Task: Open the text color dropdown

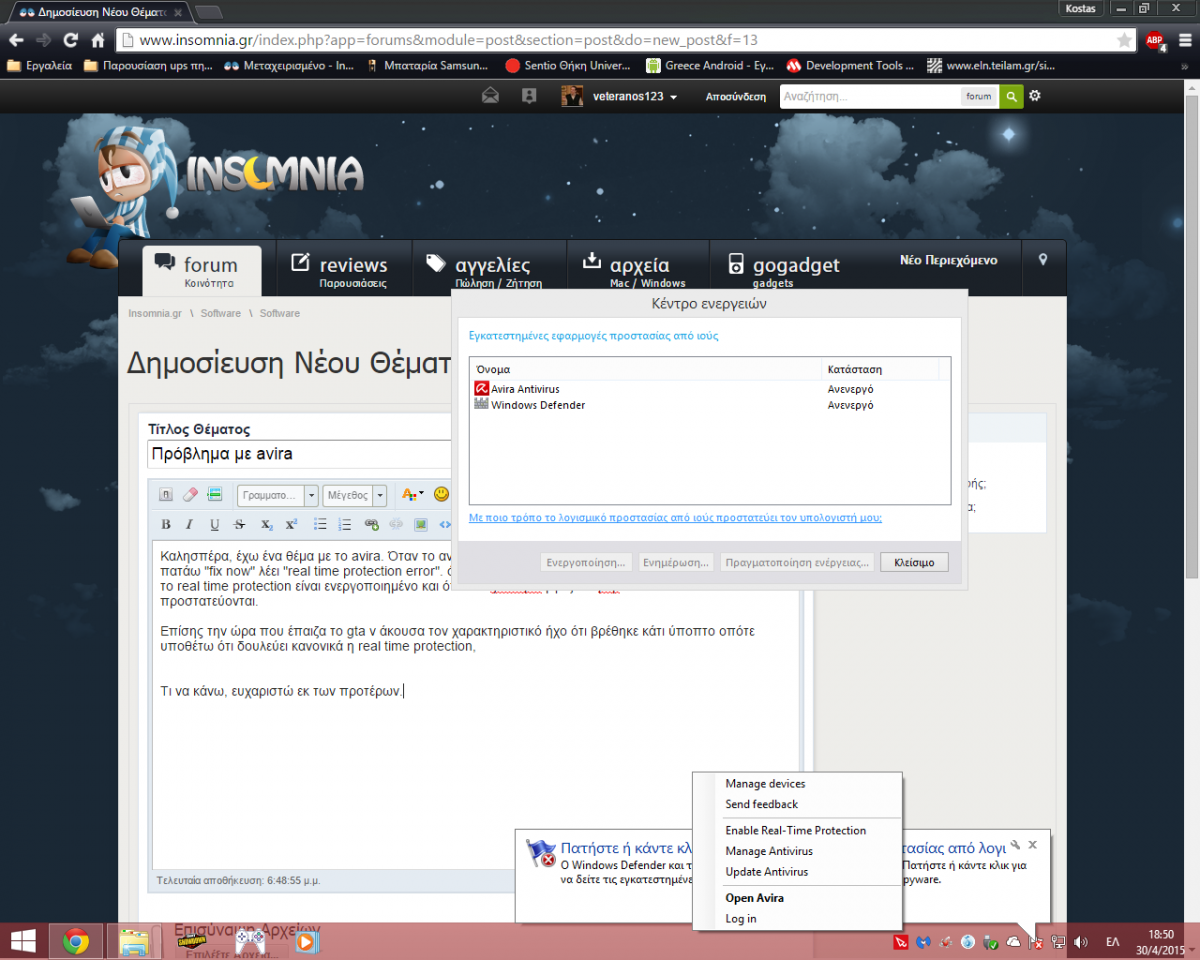Action: (412, 494)
